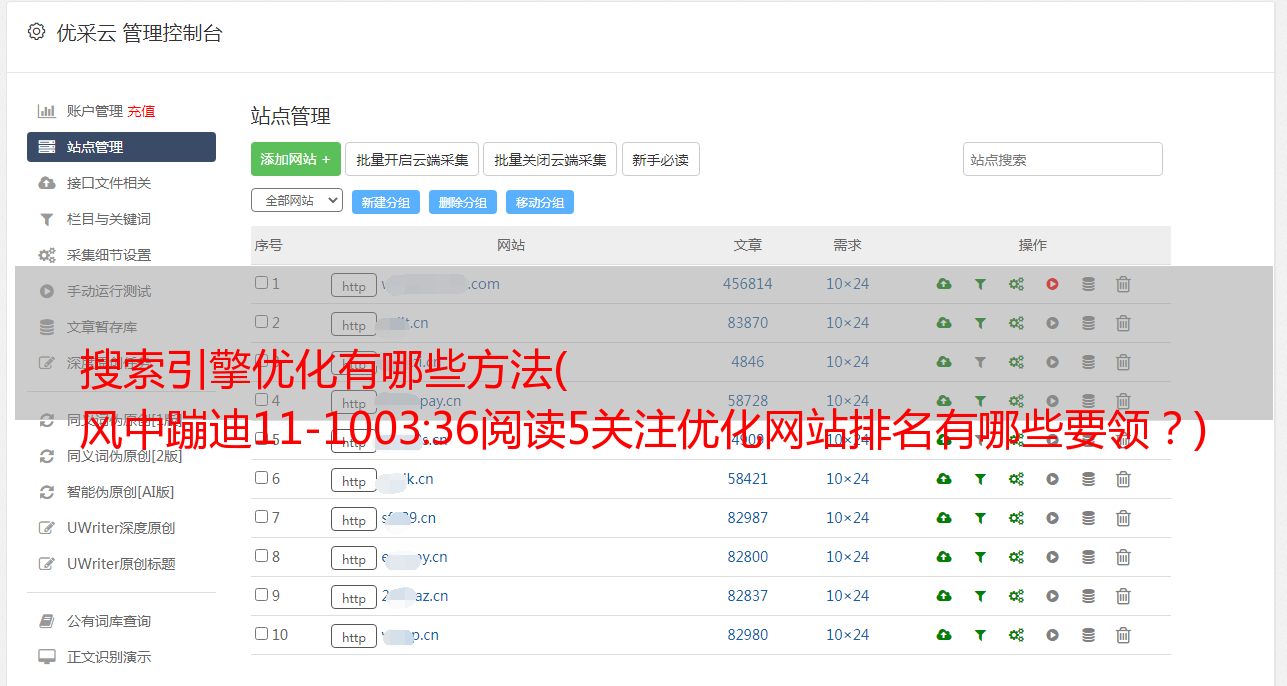Screen dimensions: 1287x686
Task: Open 同义词伪原创[2版] sidebar item
Action: tap(124, 456)
